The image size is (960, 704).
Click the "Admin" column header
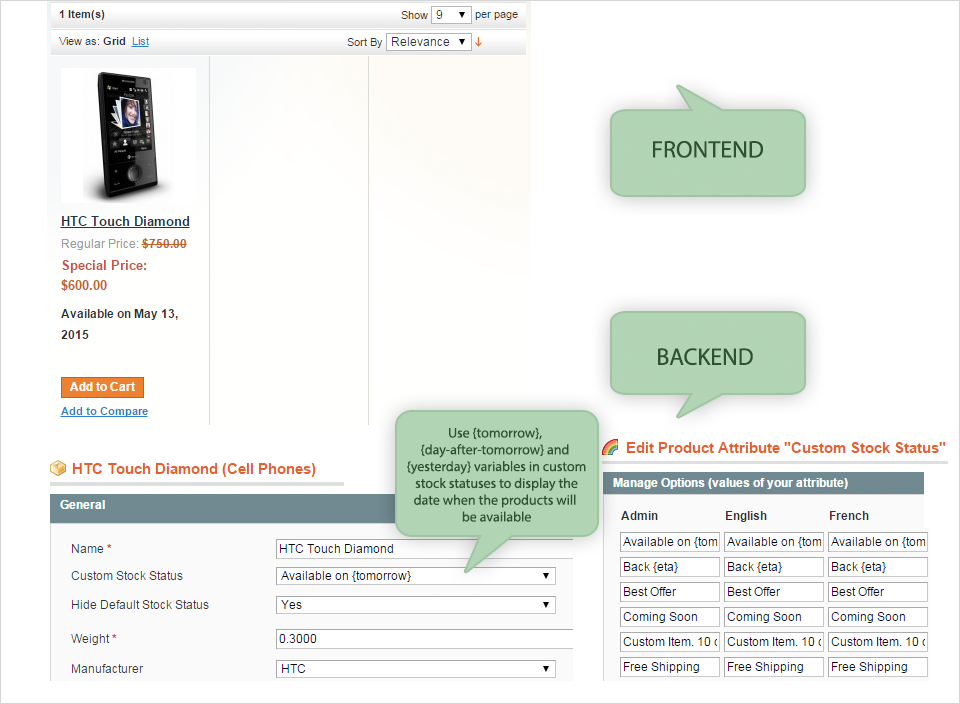pyautogui.click(x=639, y=515)
